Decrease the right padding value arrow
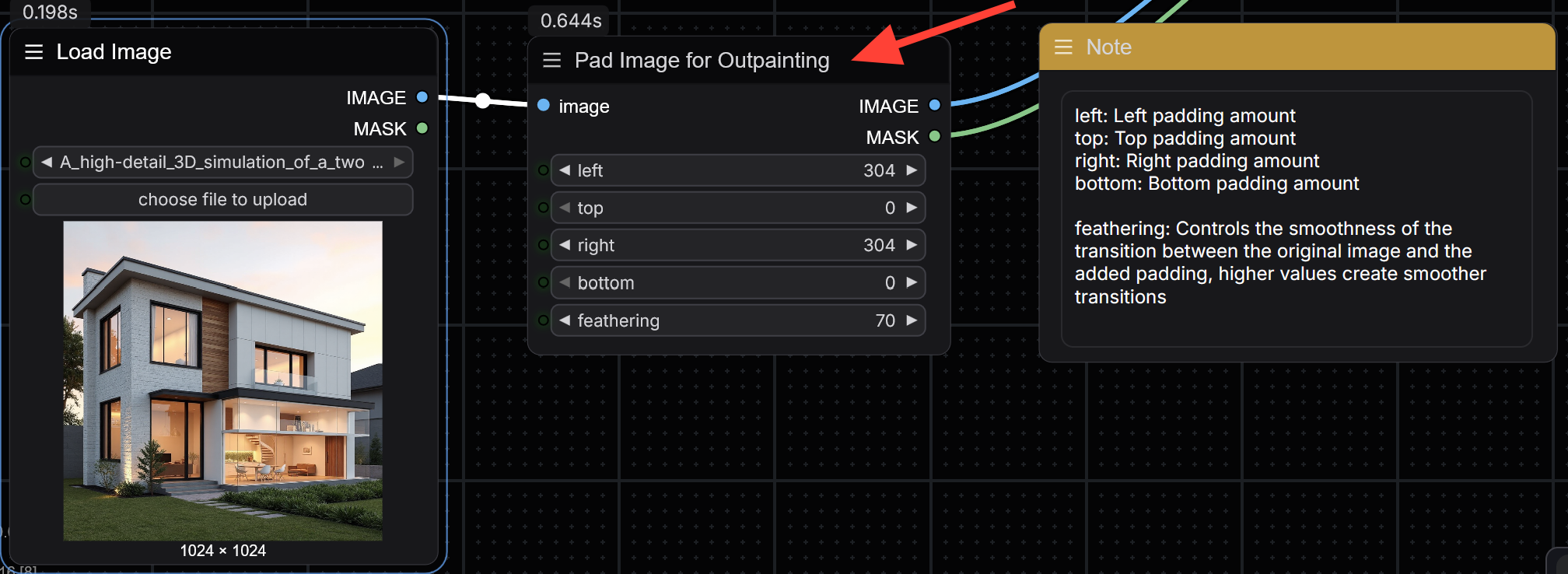 pos(565,245)
